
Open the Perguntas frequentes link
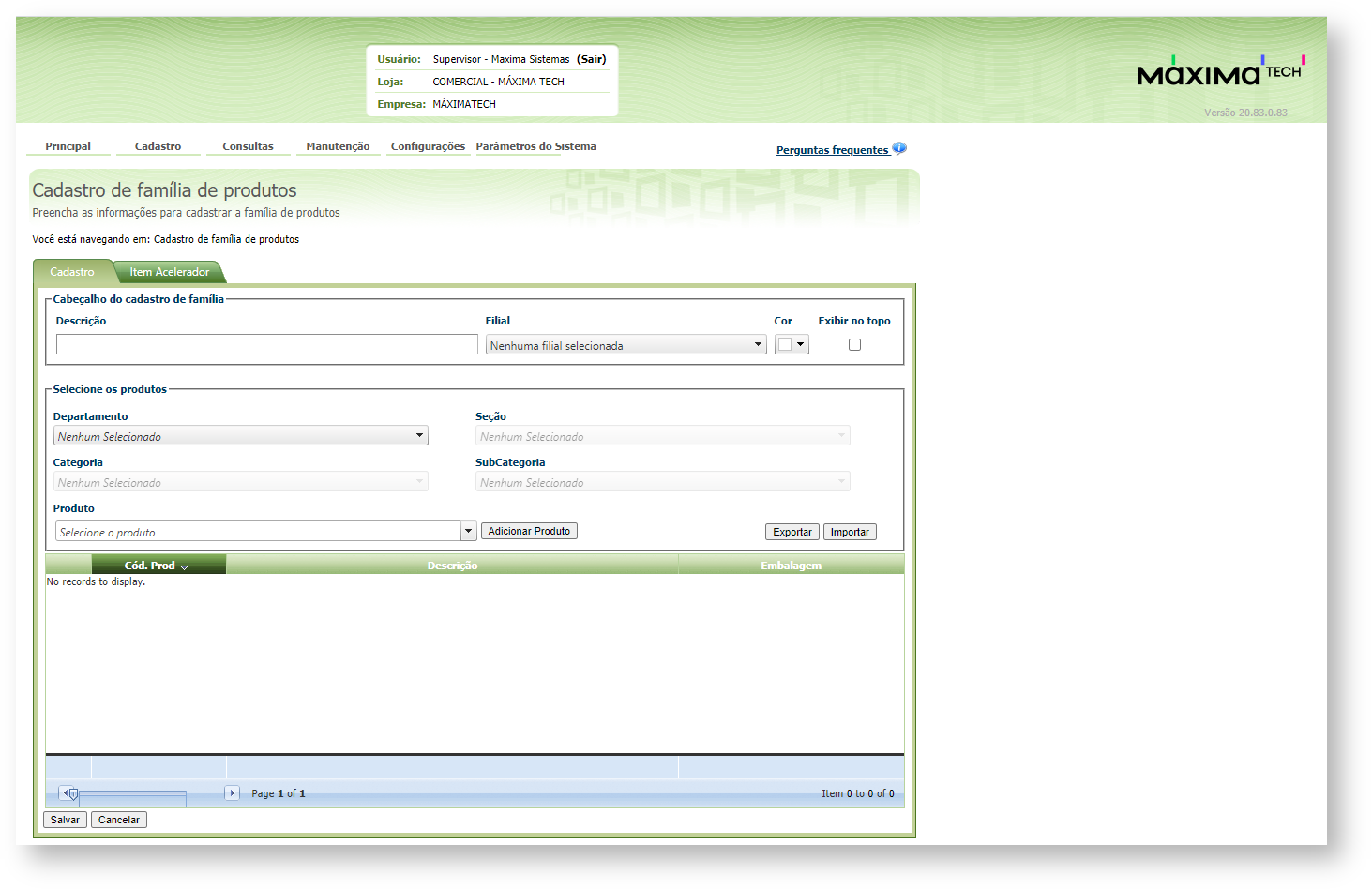(x=832, y=150)
